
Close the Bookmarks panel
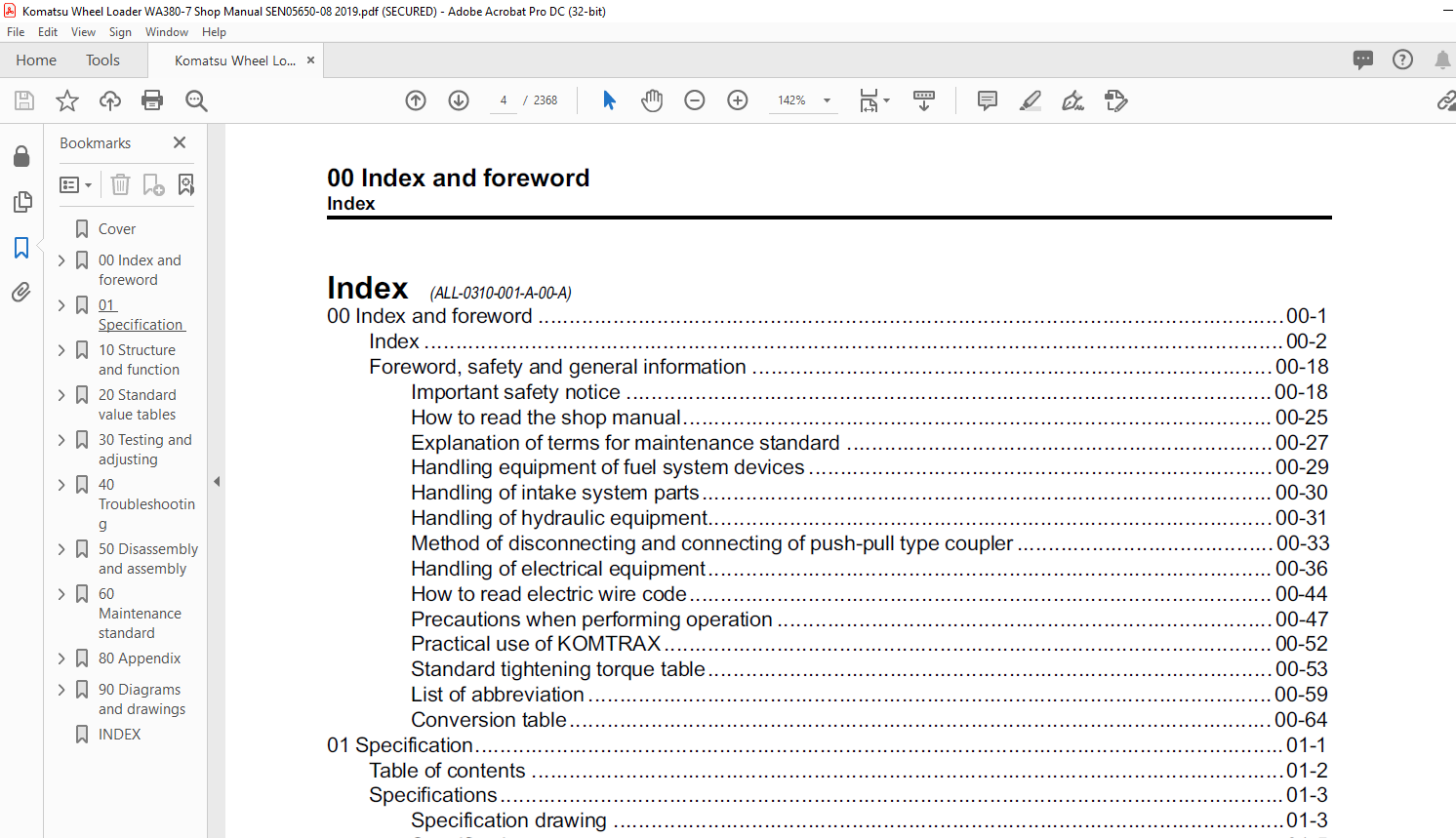(180, 142)
